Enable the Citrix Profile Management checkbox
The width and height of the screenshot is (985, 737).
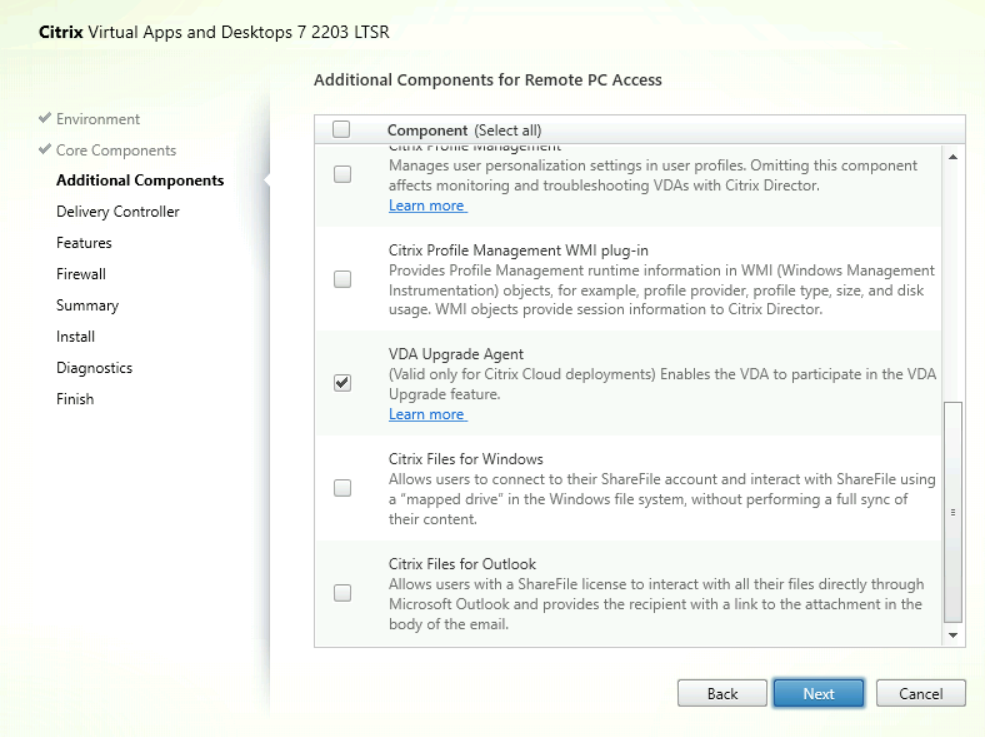coord(342,174)
